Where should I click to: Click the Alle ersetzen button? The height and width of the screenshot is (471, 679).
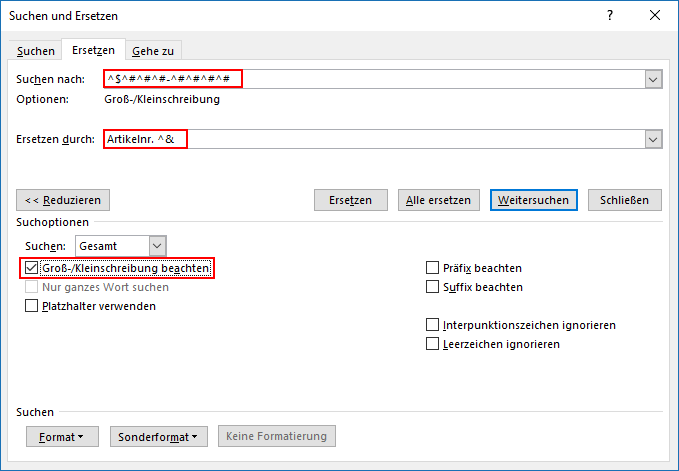tap(438, 200)
